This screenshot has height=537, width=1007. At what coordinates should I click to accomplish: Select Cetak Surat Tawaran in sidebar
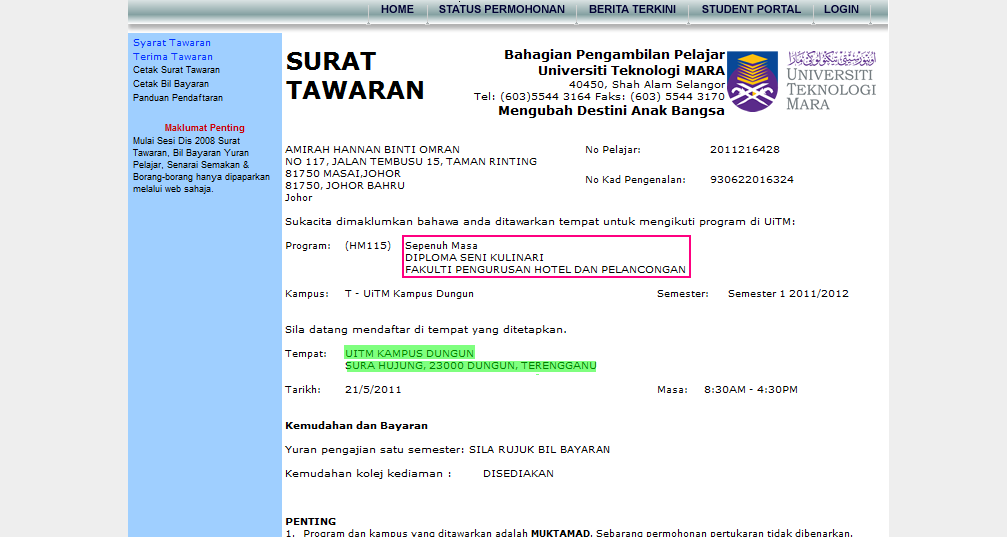pyautogui.click(x=177, y=70)
